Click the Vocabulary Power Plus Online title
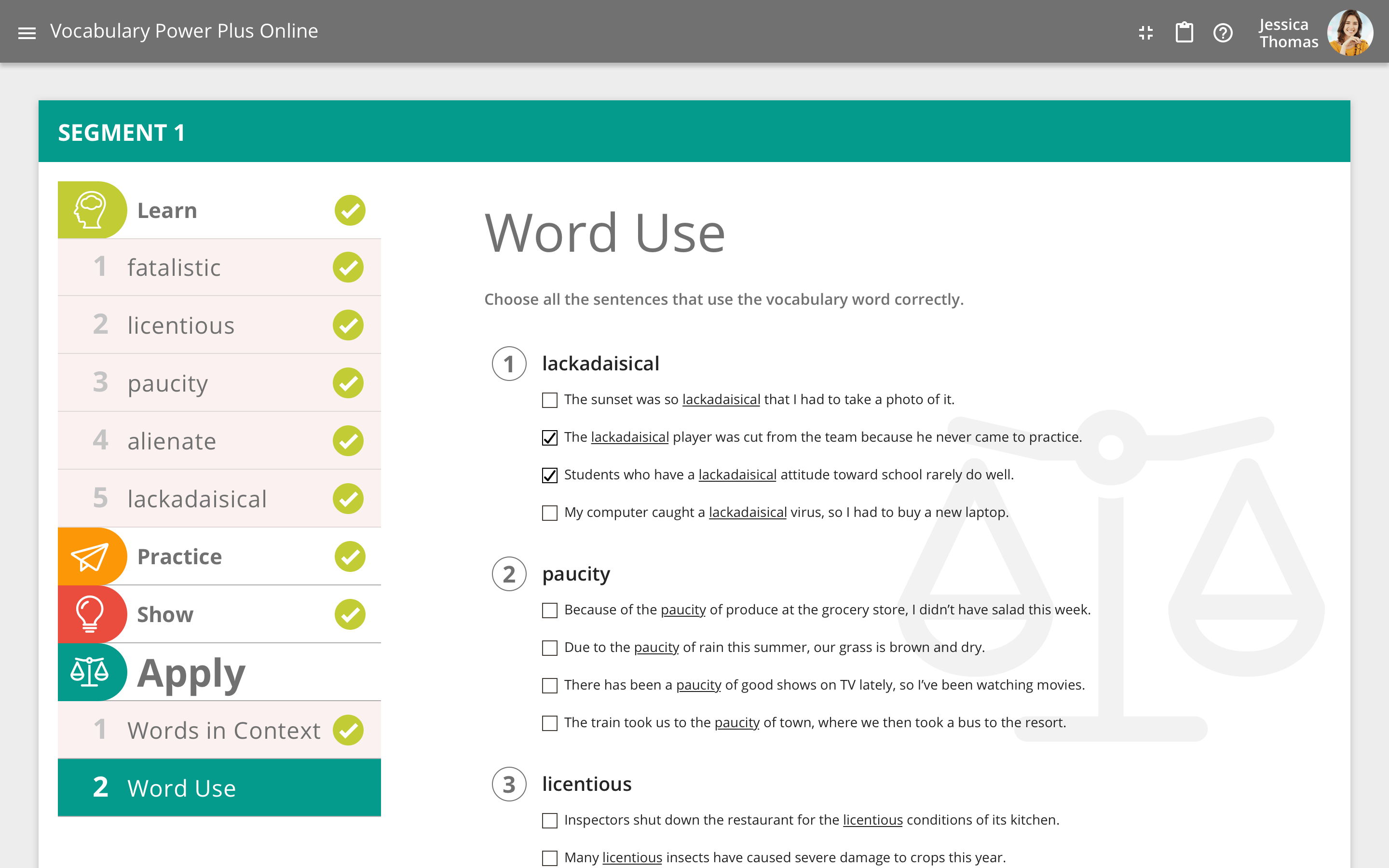The width and height of the screenshot is (1389, 868). pyautogui.click(x=184, y=31)
